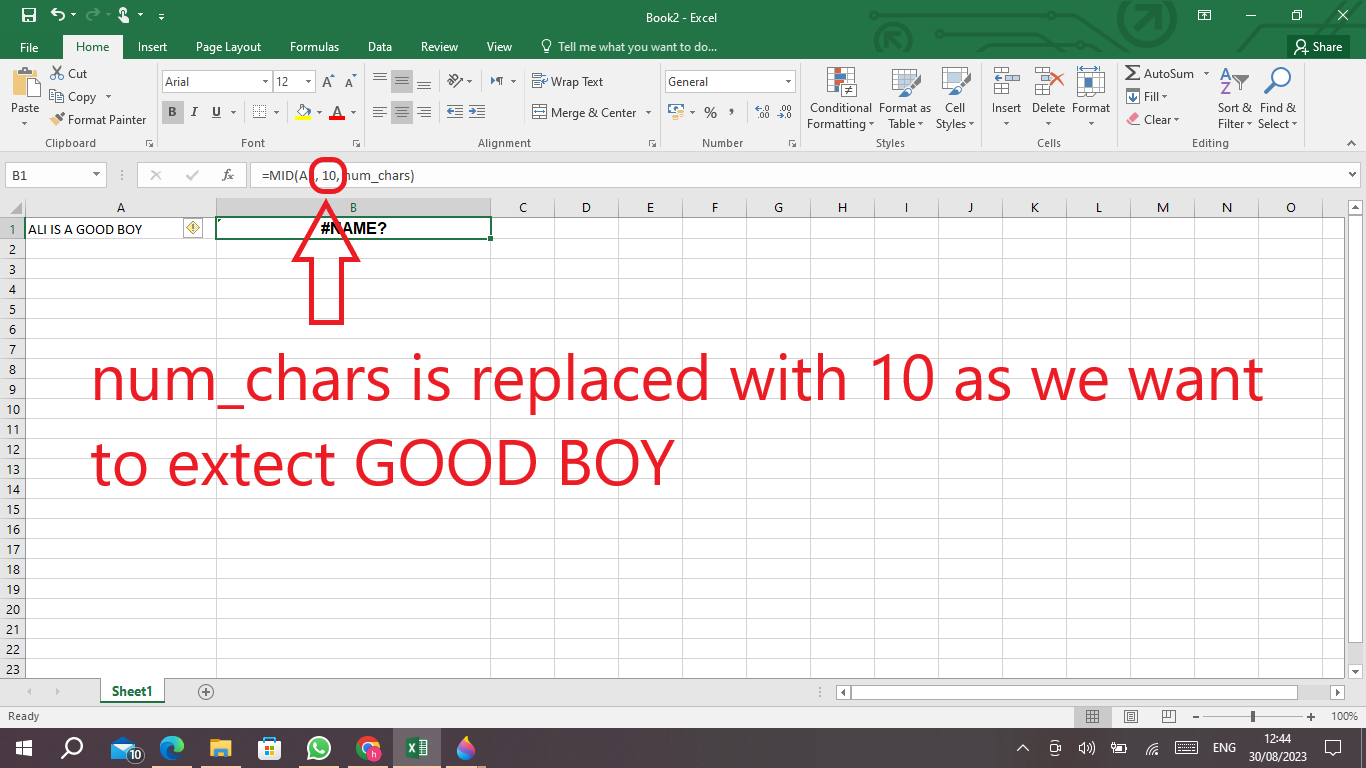Click the Insert Function fx icon
Image resolution: width=1366 pixels, height=768 pixels.
tap(228, 175)
